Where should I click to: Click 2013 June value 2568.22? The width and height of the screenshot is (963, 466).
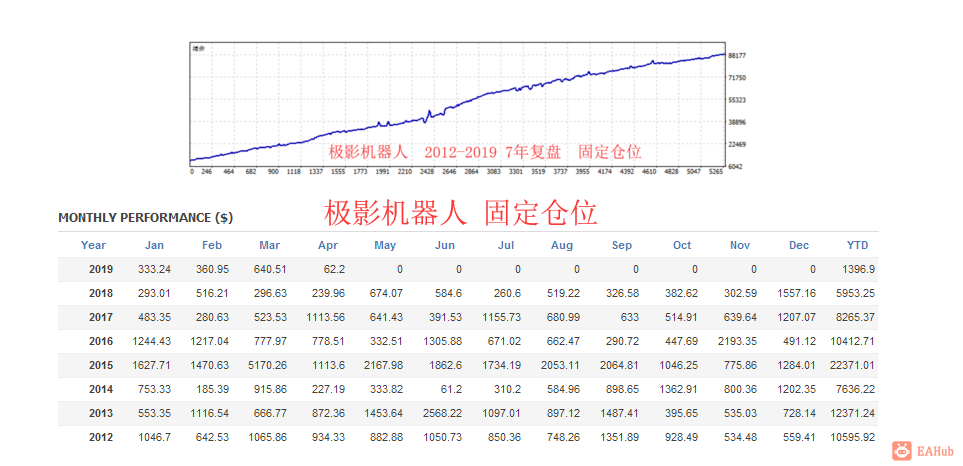pyautogui.click(x=442, y=413)
